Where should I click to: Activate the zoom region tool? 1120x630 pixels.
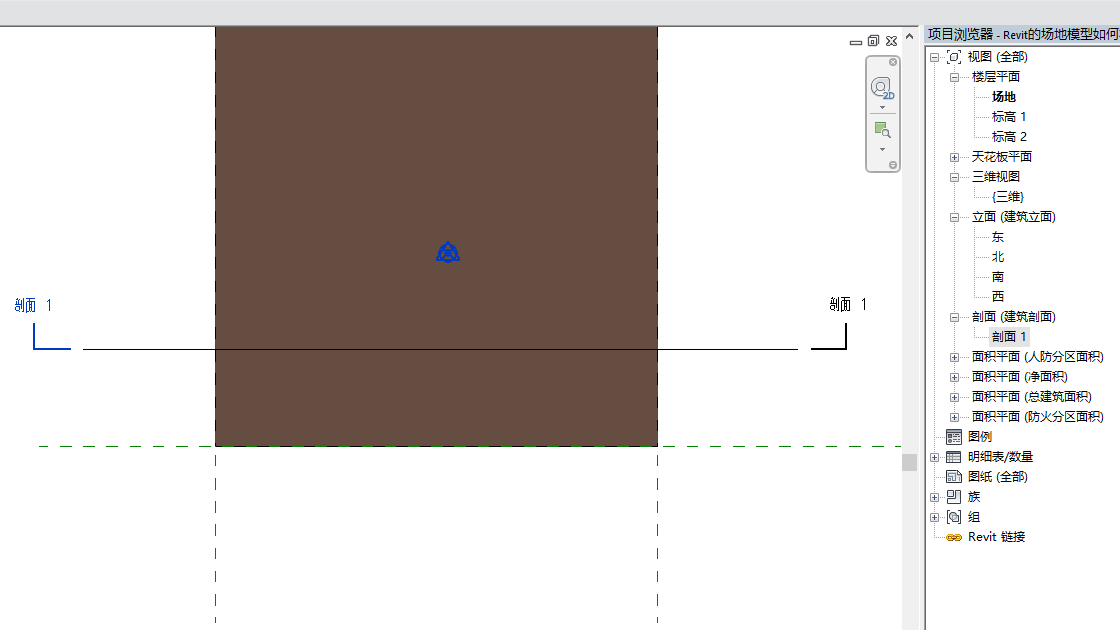(883, 130)
